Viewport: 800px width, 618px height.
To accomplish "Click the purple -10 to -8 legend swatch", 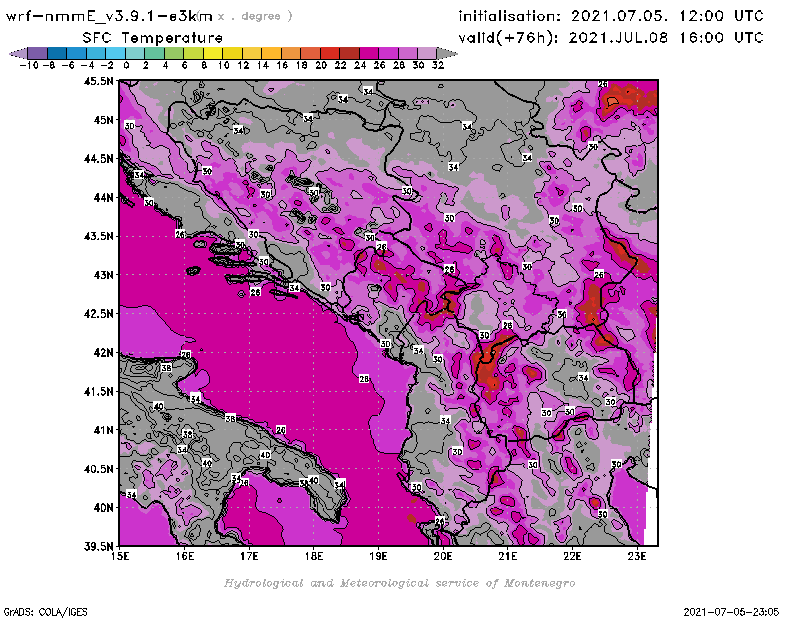I will click(37, 53).
